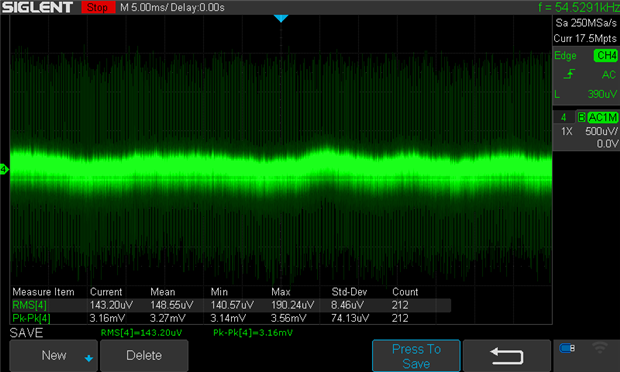Click the Count column header
Viewport: 620px width, 372px height.
coord(405,292)
